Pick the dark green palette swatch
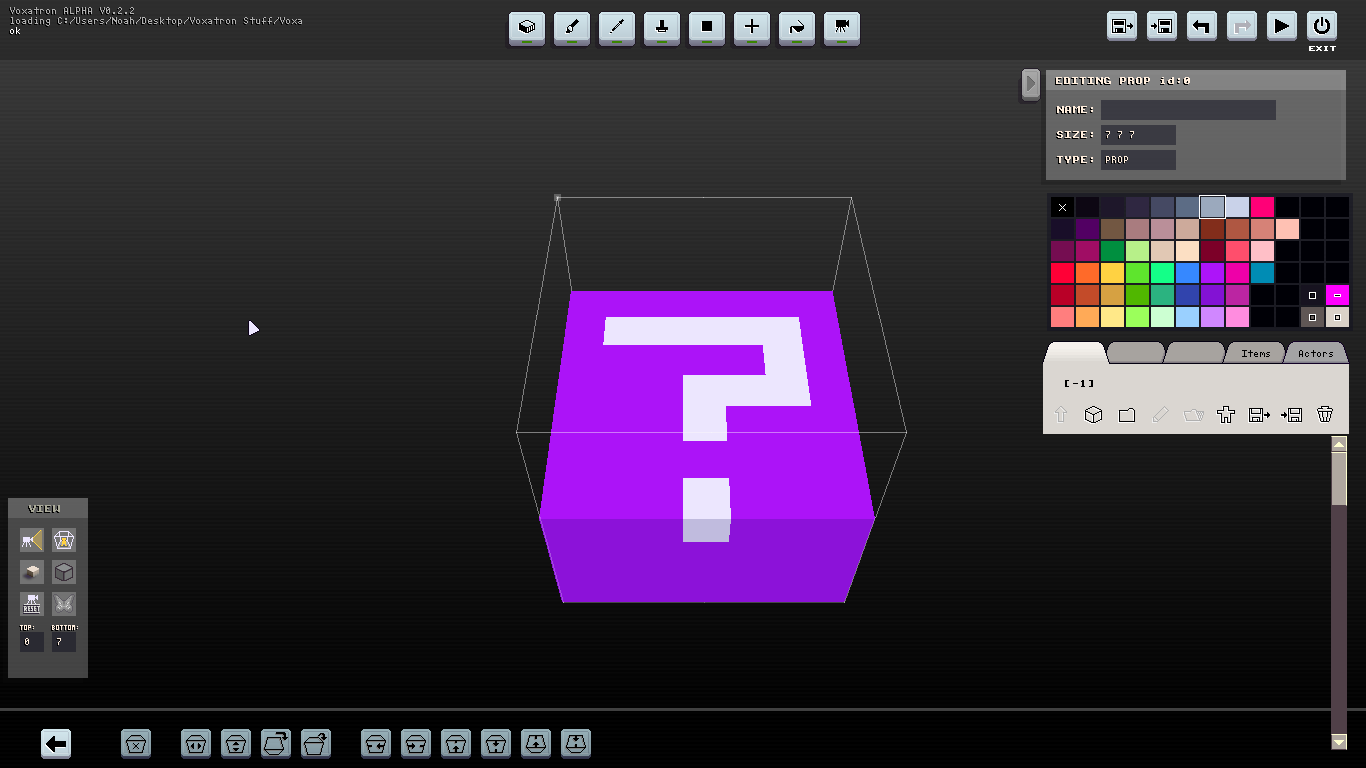The width and height of the screenshot is (1366, 768). point(1112,251)
